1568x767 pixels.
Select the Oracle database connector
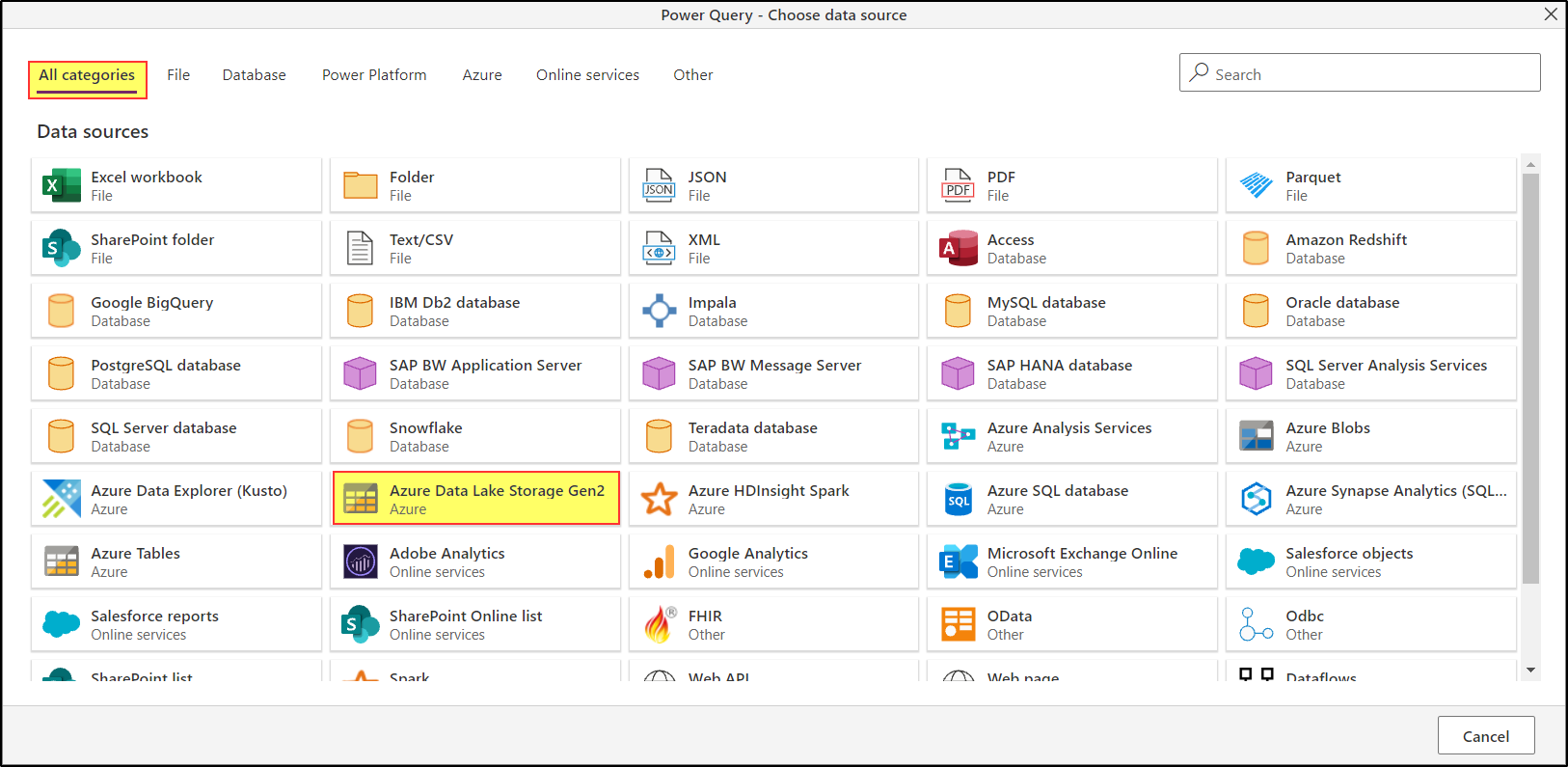(1370, 311)
